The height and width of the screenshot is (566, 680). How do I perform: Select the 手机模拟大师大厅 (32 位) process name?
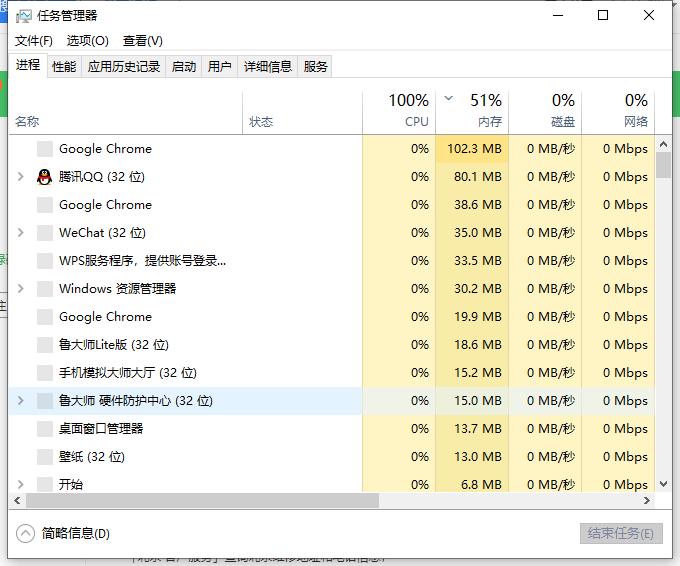[128, 373]
